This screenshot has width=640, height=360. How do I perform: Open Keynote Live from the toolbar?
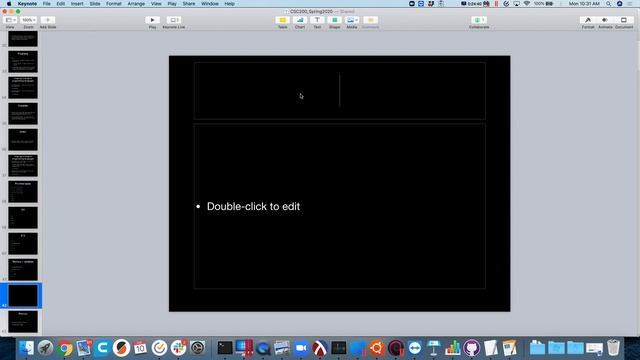(x=173, y=20)
